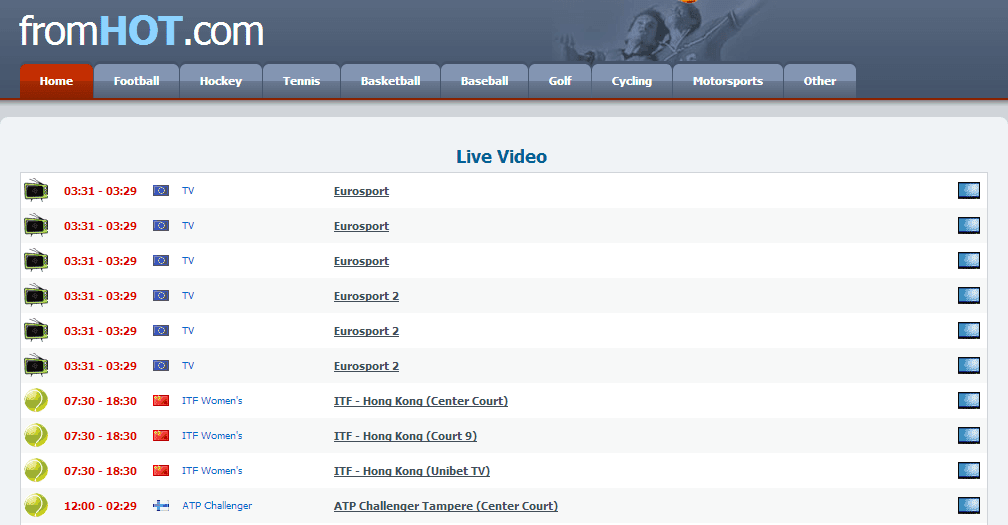The height and width of the screenshot is (525, 1008).
Task: Click the tennis ball icon for ITF Hong Kong Court 9
Action: [36, 436]
